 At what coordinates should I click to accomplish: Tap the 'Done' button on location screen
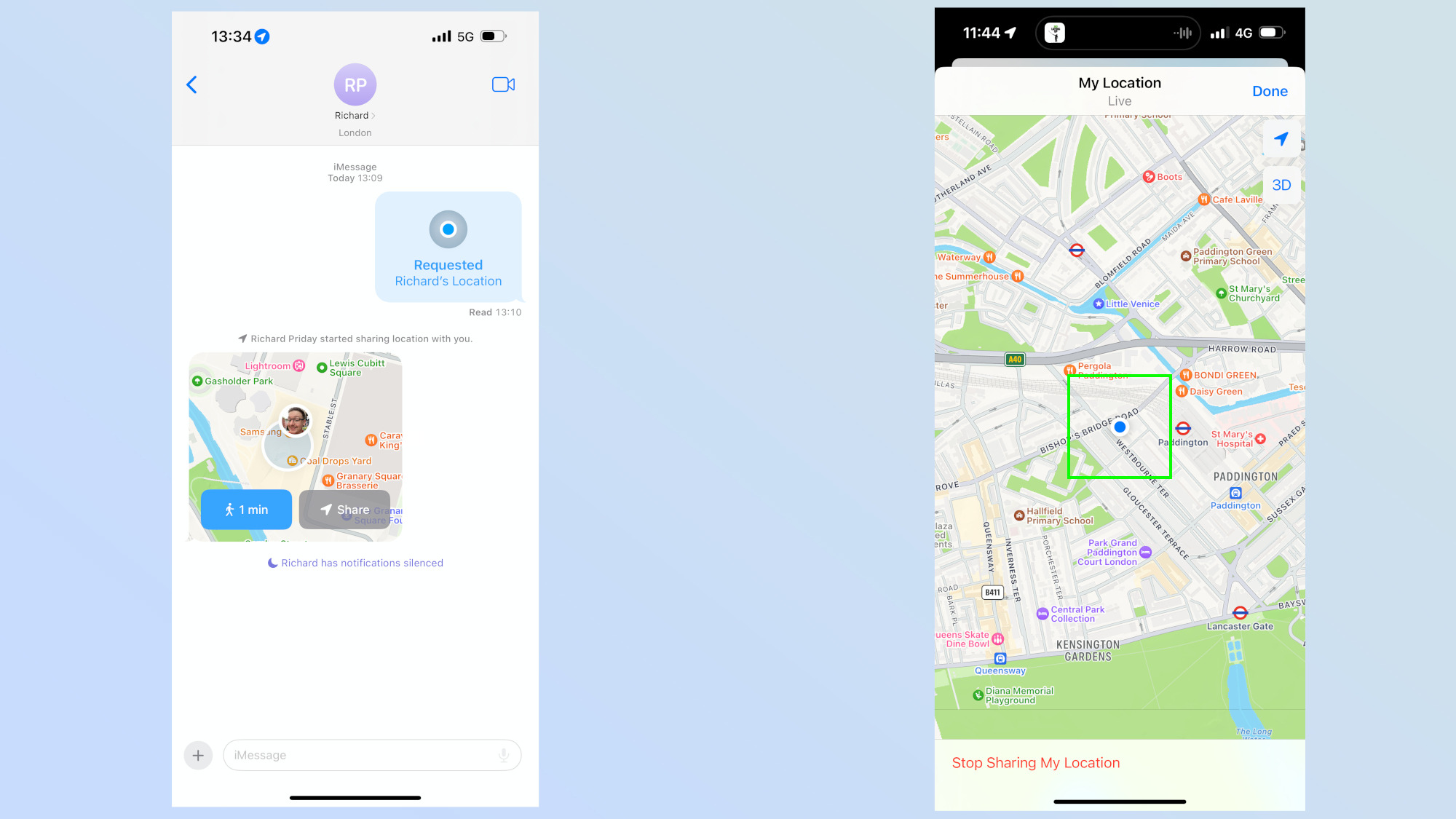1270,91
